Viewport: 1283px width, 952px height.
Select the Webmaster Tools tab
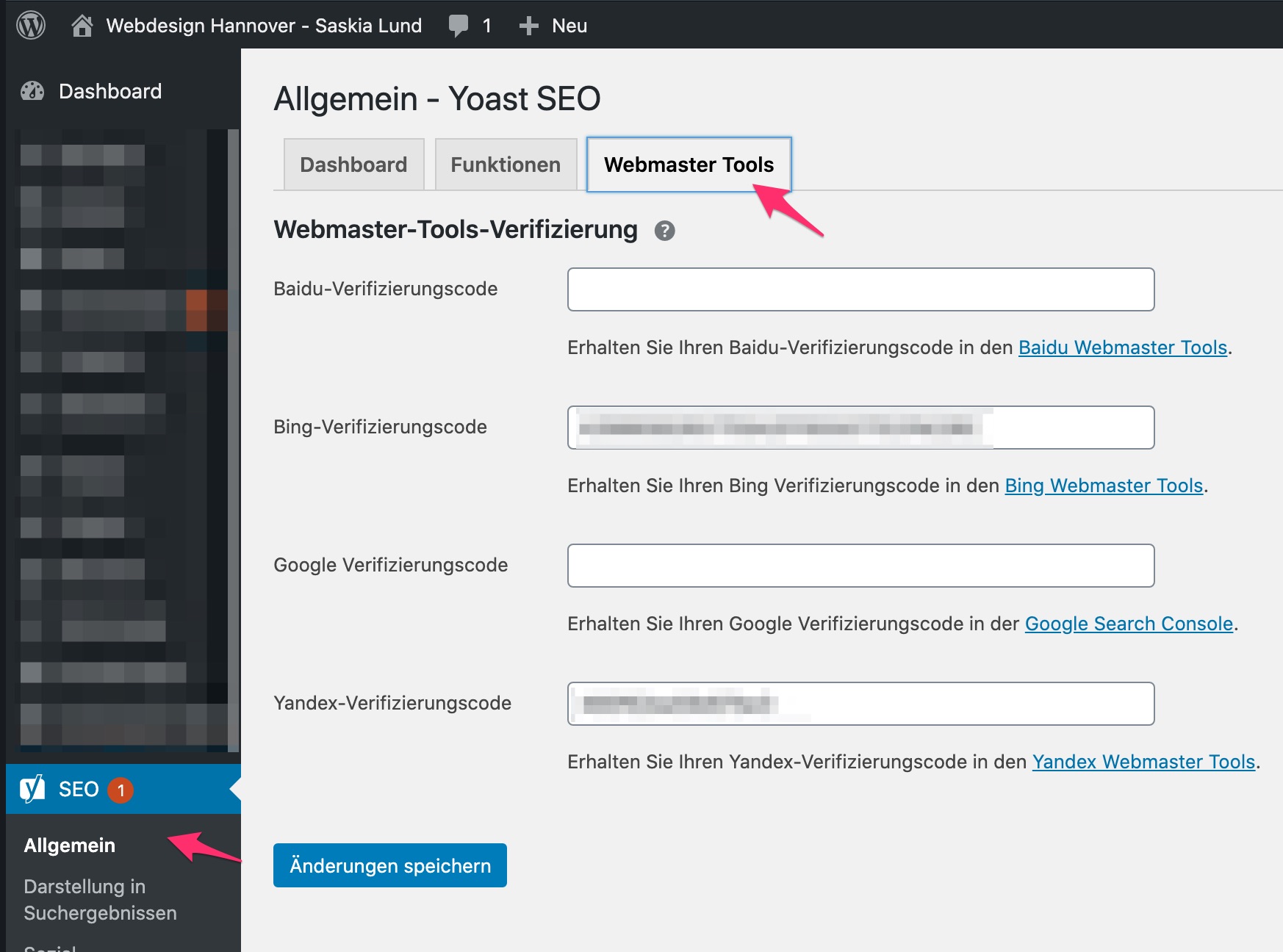(689, 165)
